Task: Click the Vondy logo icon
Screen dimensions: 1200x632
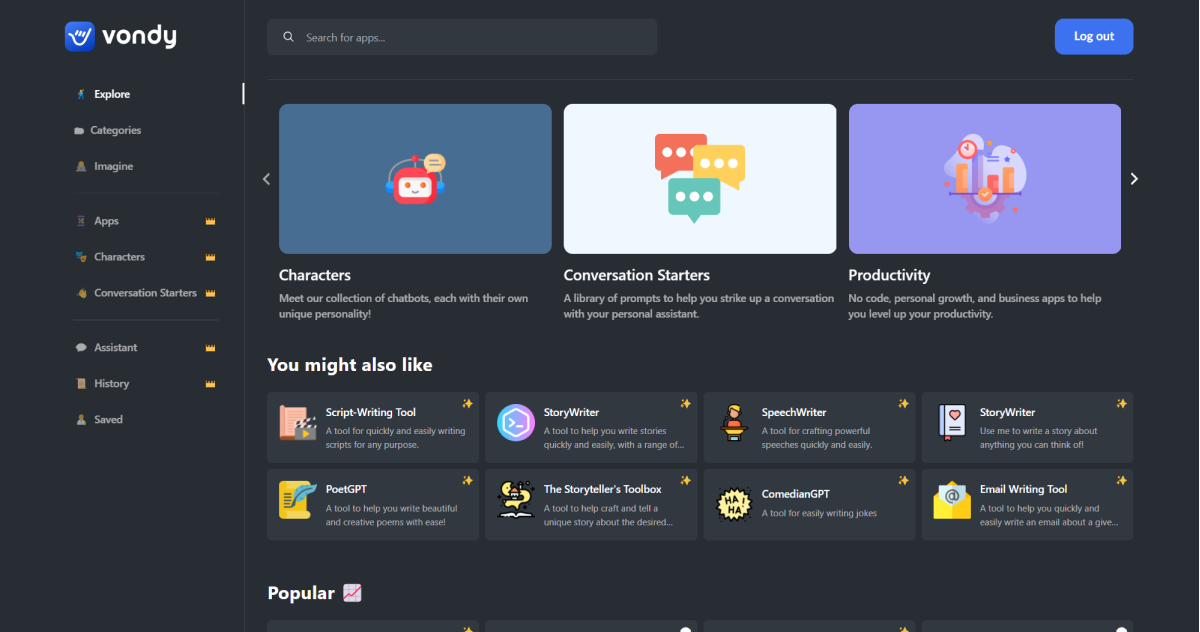Action: 79,37
